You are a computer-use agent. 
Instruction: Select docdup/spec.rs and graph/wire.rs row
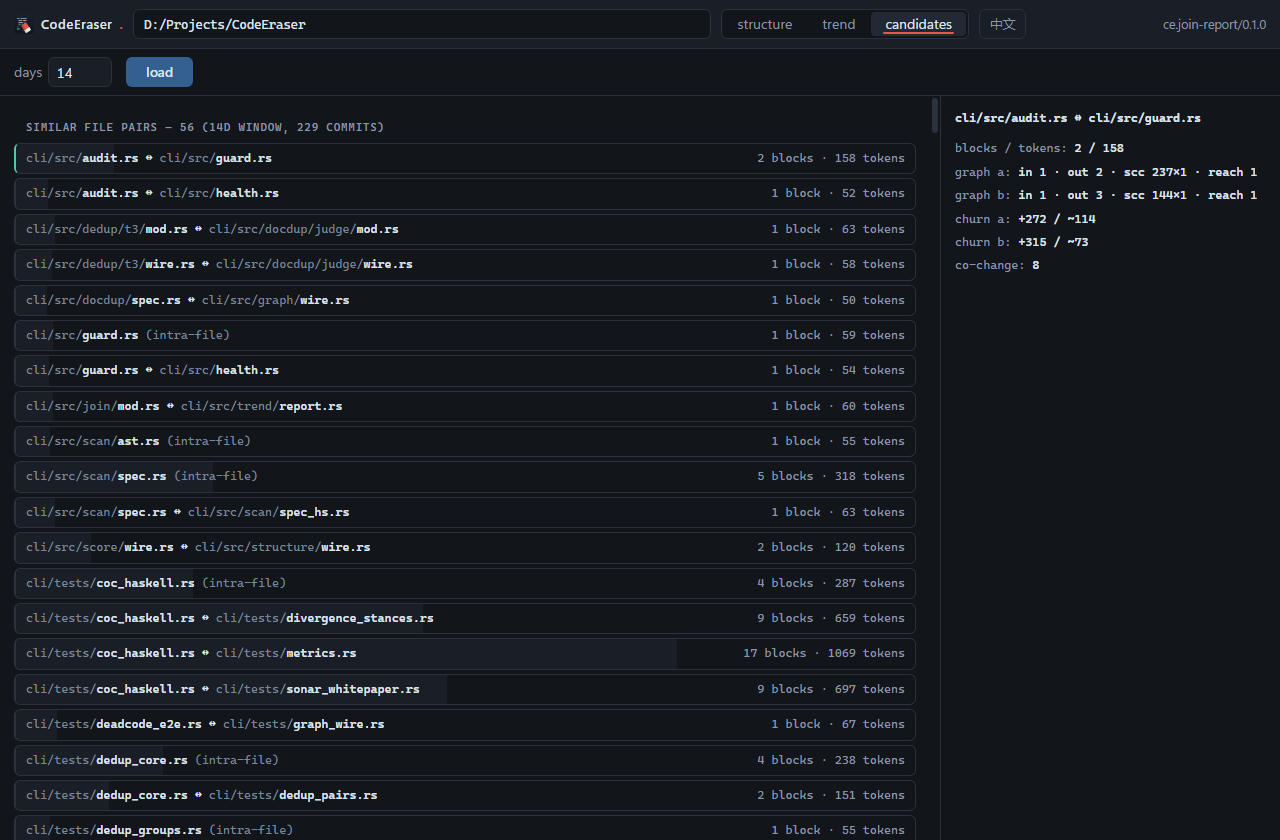point(465,300)
